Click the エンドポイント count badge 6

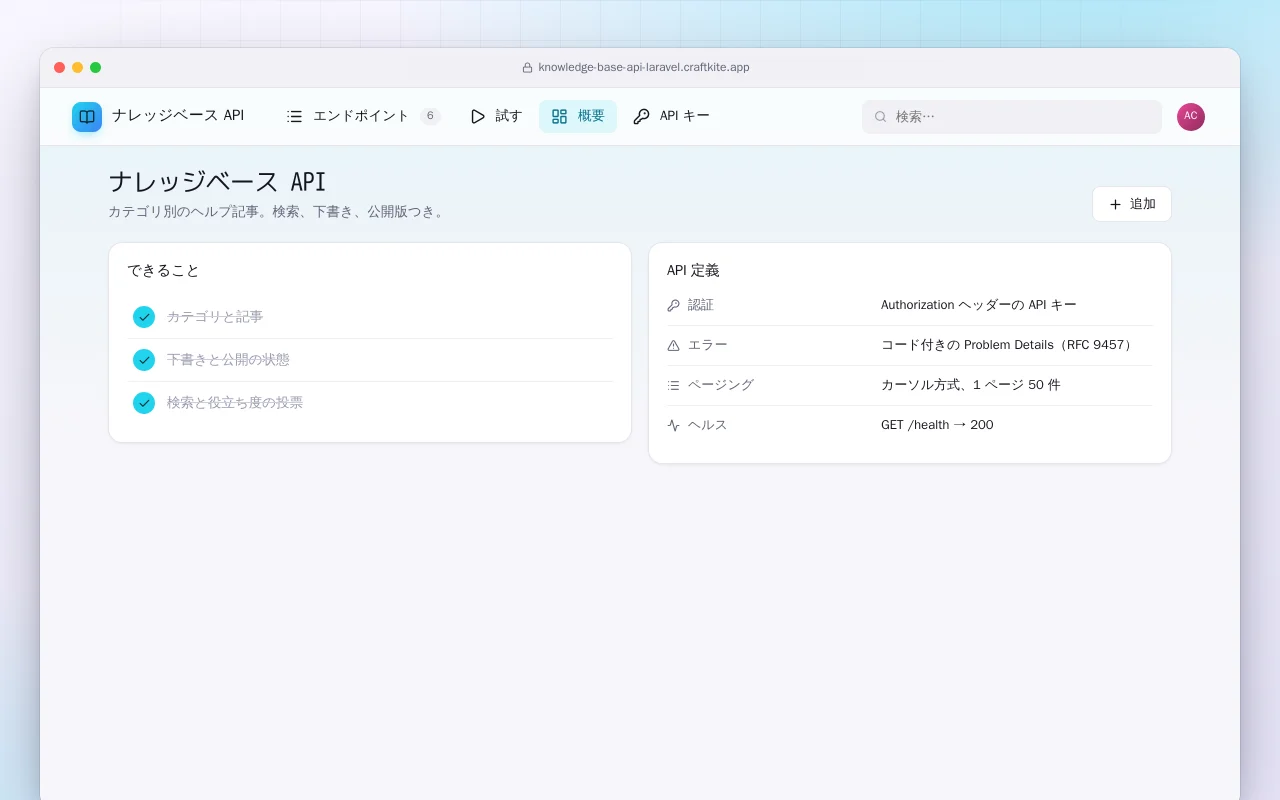point(430,116)
